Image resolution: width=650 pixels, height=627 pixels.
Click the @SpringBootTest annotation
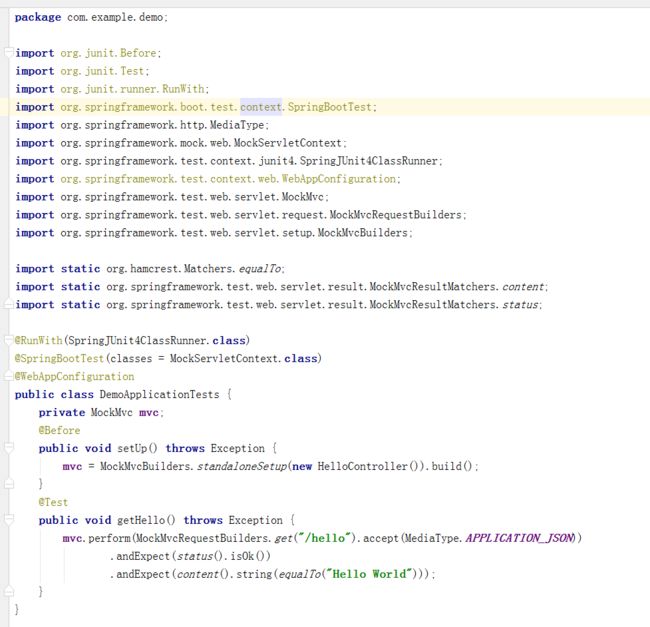(x=59, y=358)
